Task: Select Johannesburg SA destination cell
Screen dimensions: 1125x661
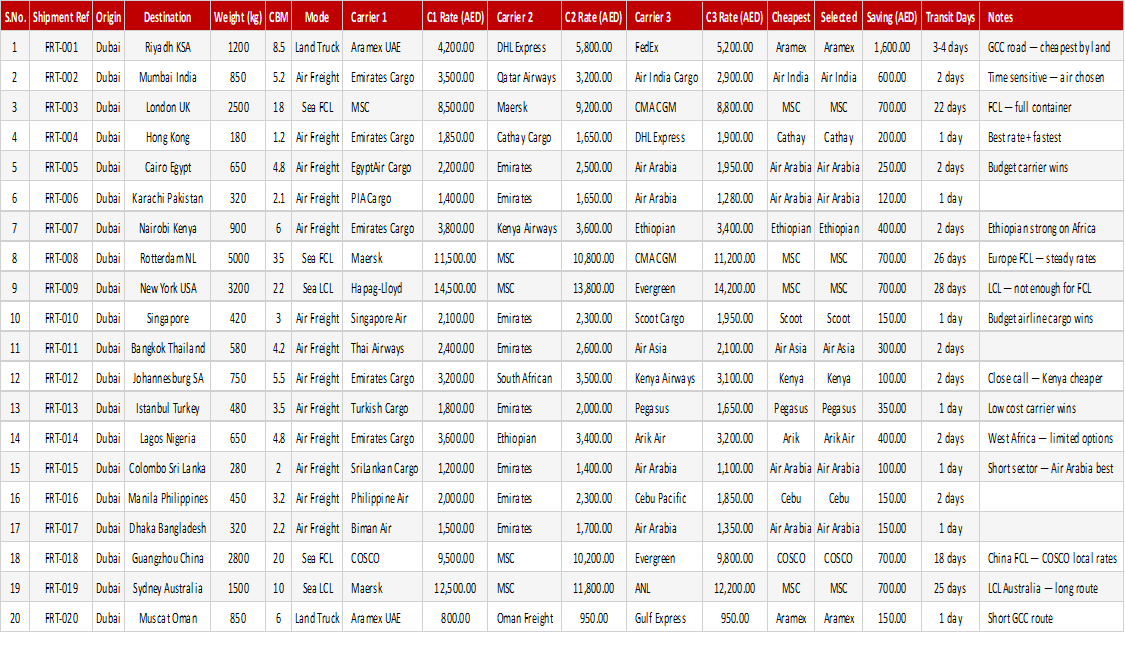Action: 167,378
